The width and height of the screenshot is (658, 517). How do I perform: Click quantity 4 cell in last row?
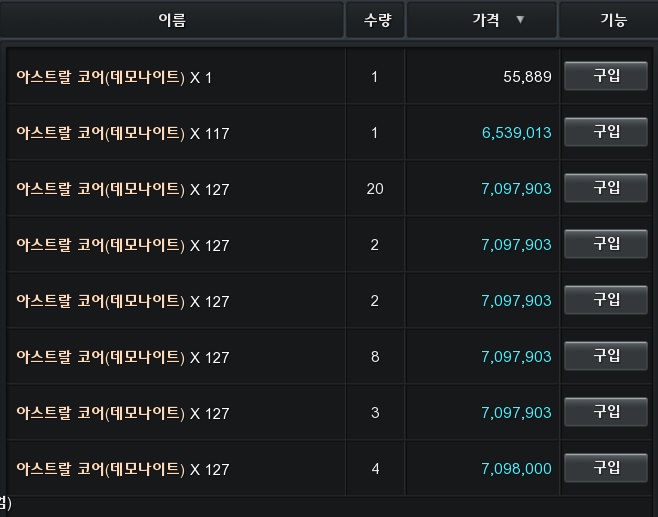(x=375, y=469)
